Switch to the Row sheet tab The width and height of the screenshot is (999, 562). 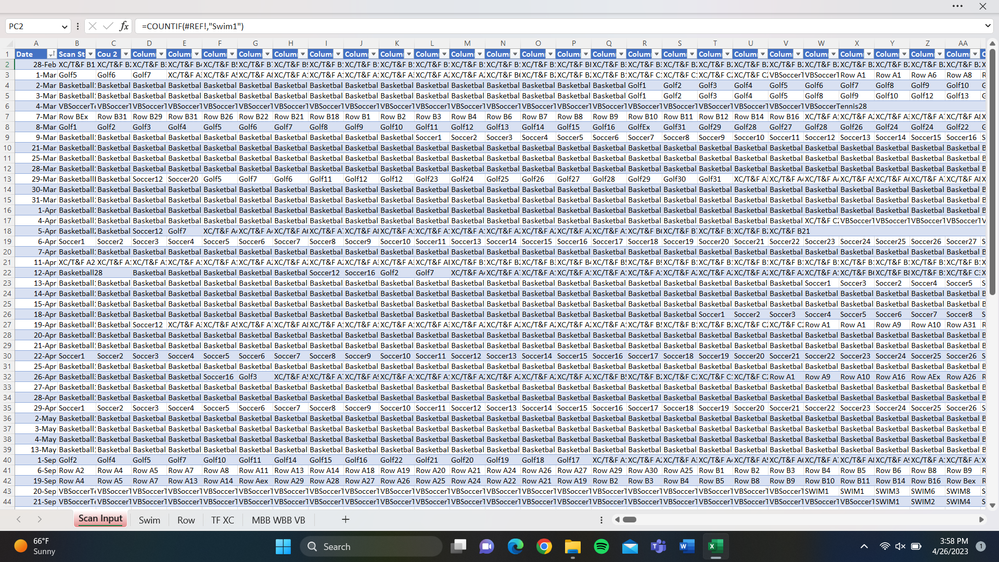click(x=186, y=520)
